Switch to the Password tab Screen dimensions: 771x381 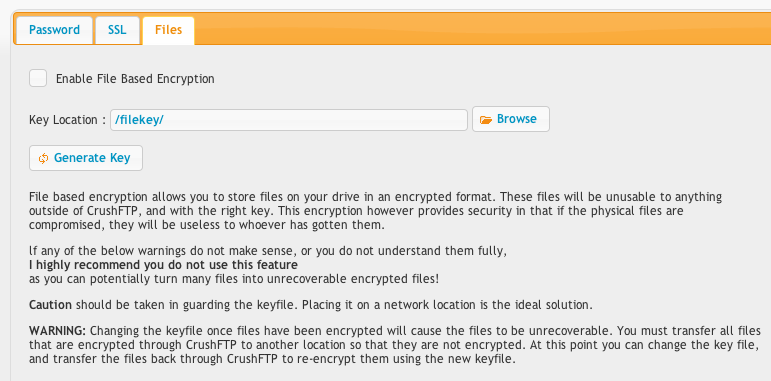click(54, 30)
